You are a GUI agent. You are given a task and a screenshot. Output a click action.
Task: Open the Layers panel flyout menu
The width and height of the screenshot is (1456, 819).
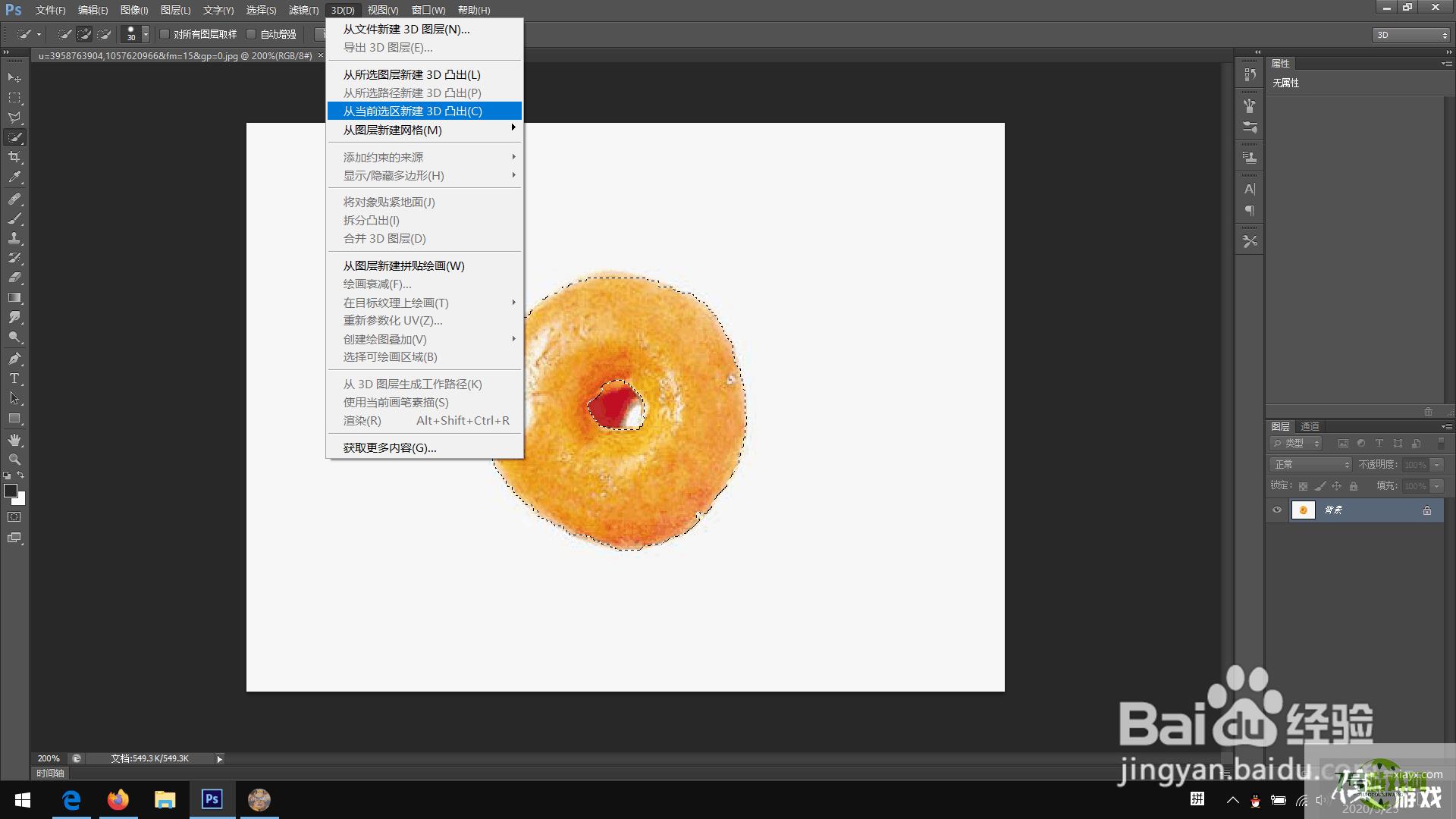(x=1446, y=426)
